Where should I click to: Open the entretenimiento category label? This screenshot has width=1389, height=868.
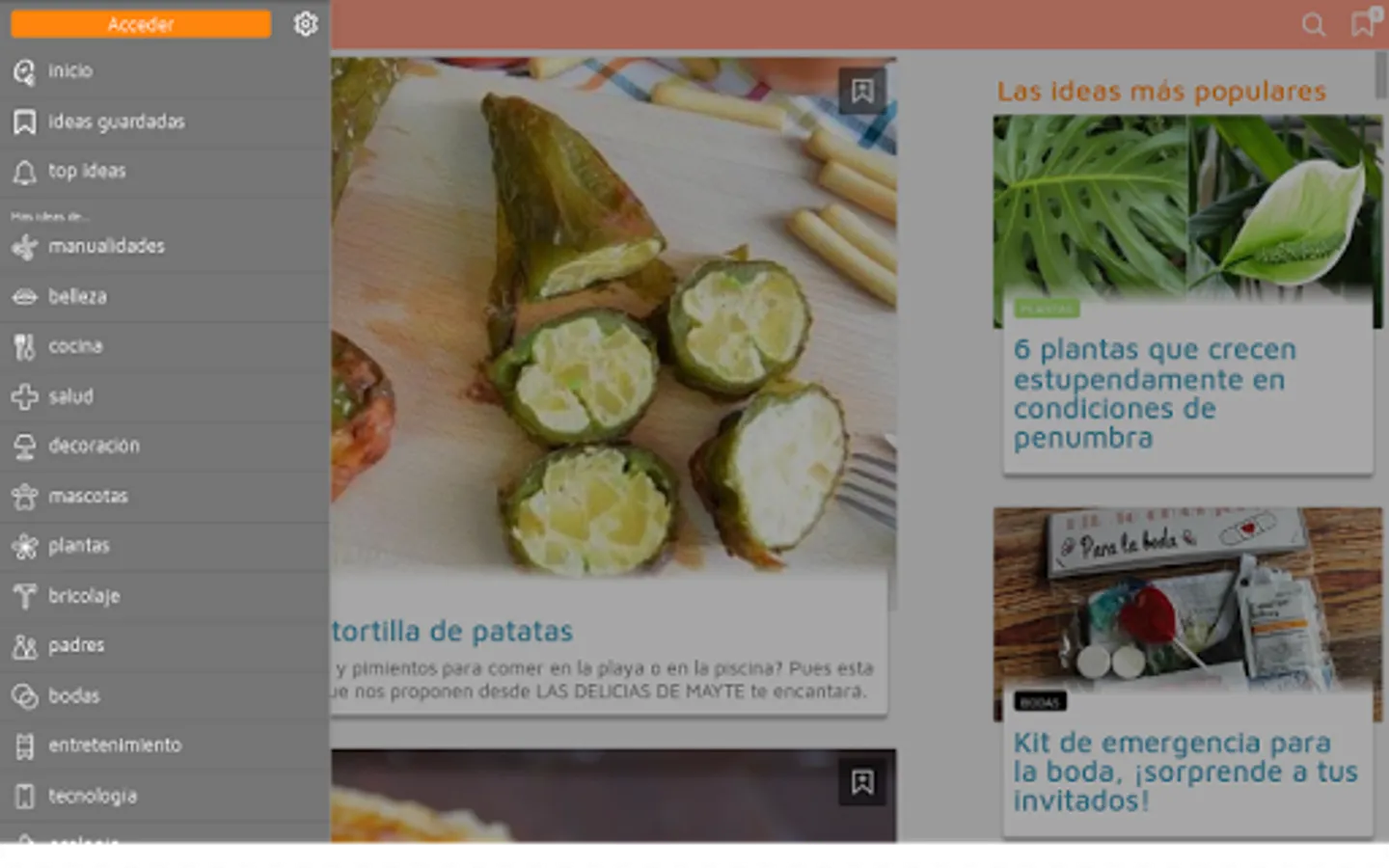115,746
